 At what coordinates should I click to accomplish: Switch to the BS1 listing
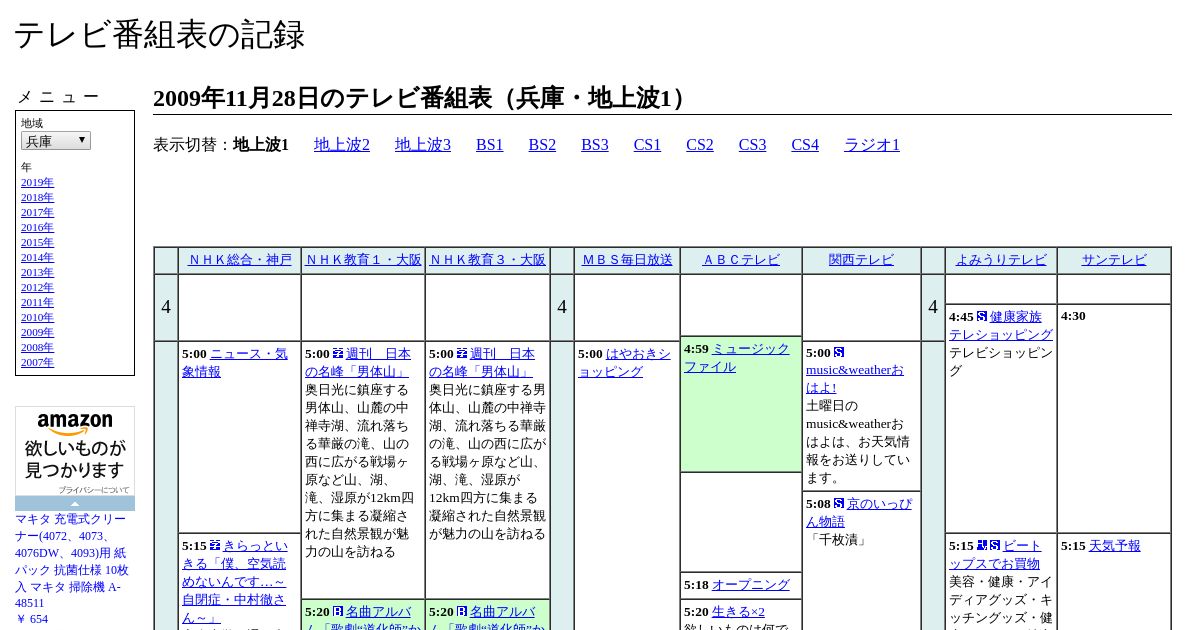coord(490,145)
